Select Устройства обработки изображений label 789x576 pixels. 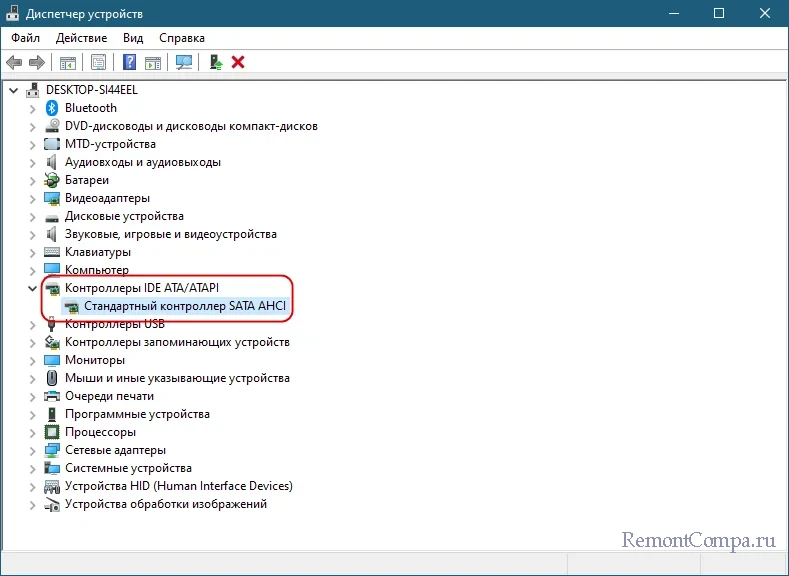click(x=166, y=504)
